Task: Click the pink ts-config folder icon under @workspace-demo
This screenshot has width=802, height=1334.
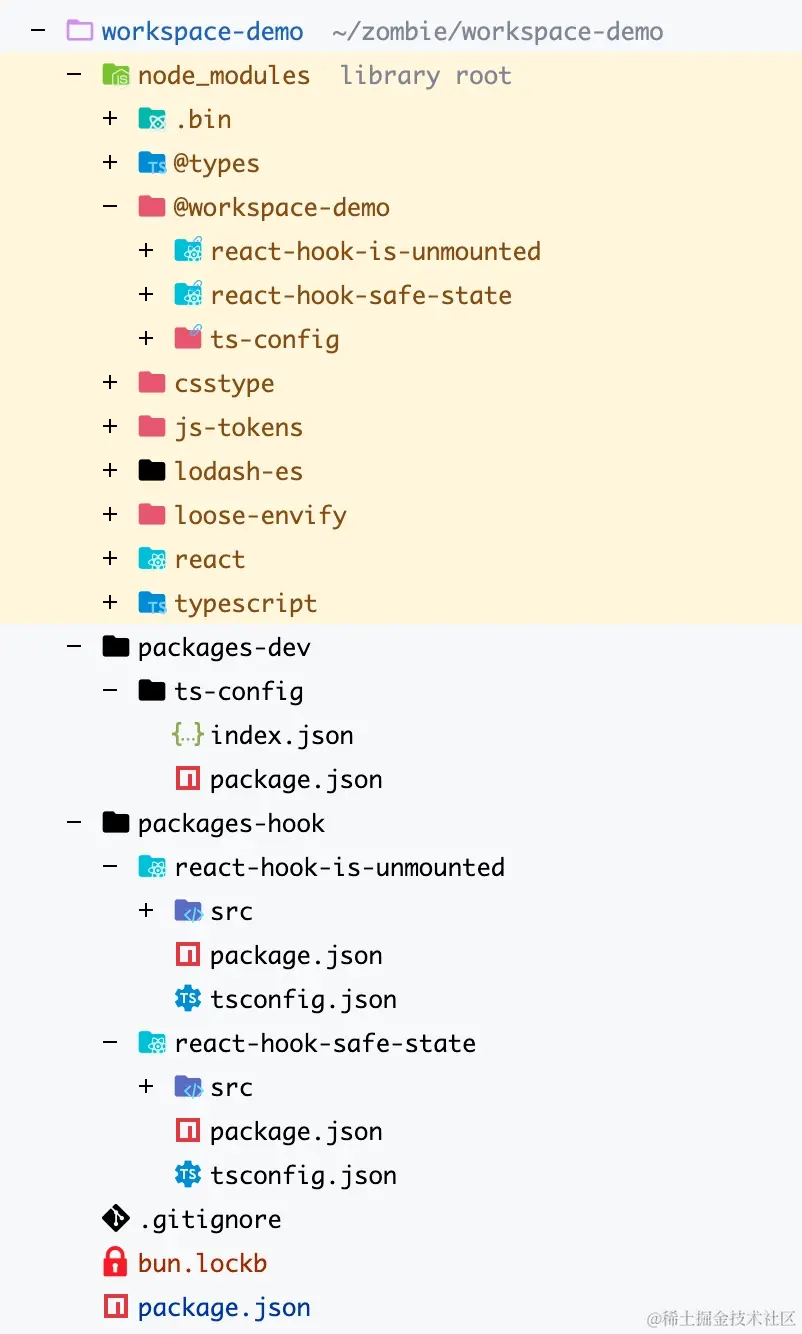Action: tap(188, 338)
